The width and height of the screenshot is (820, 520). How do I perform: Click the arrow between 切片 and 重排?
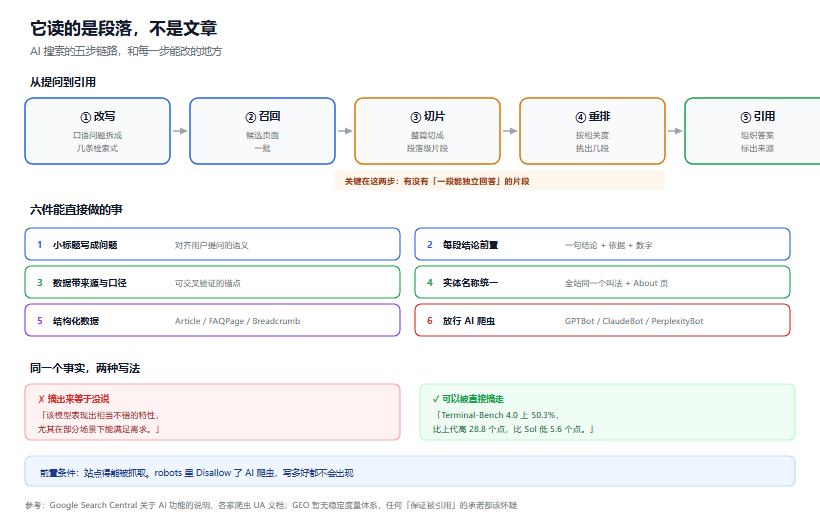pos(510,131)
